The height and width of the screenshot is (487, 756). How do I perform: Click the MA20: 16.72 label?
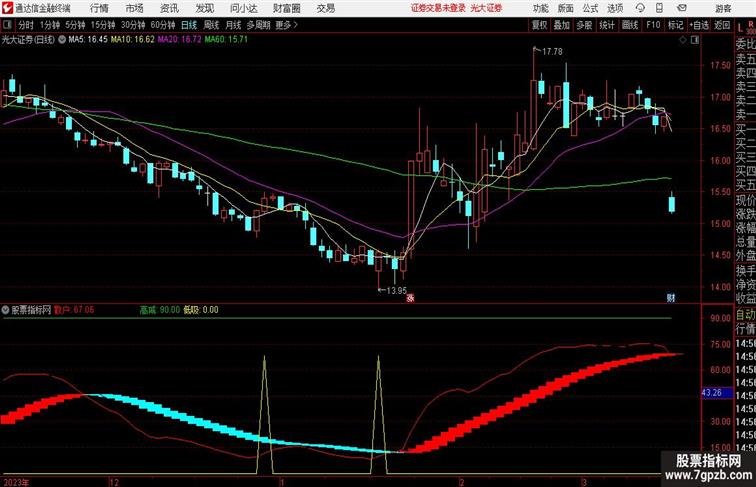click(179, 40)
